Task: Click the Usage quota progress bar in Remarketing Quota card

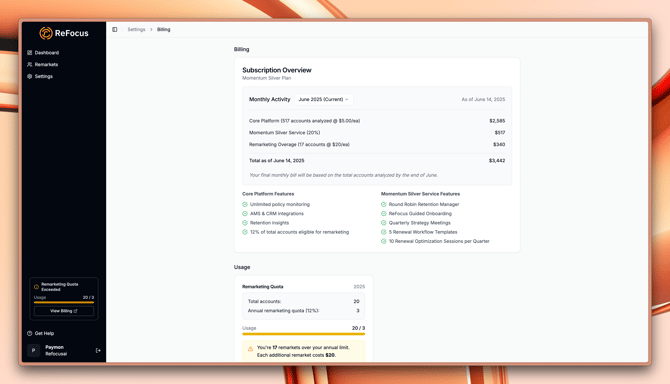Action: 303,334
